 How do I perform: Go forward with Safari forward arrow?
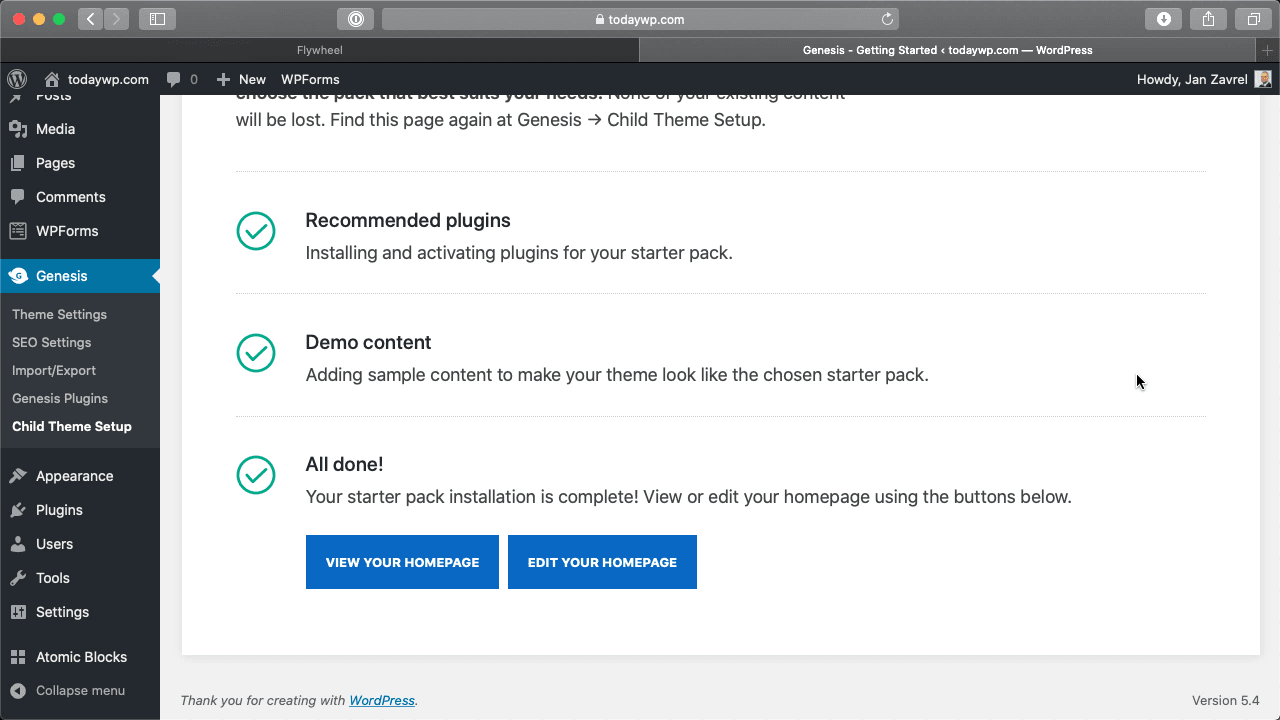pos(116,19)
